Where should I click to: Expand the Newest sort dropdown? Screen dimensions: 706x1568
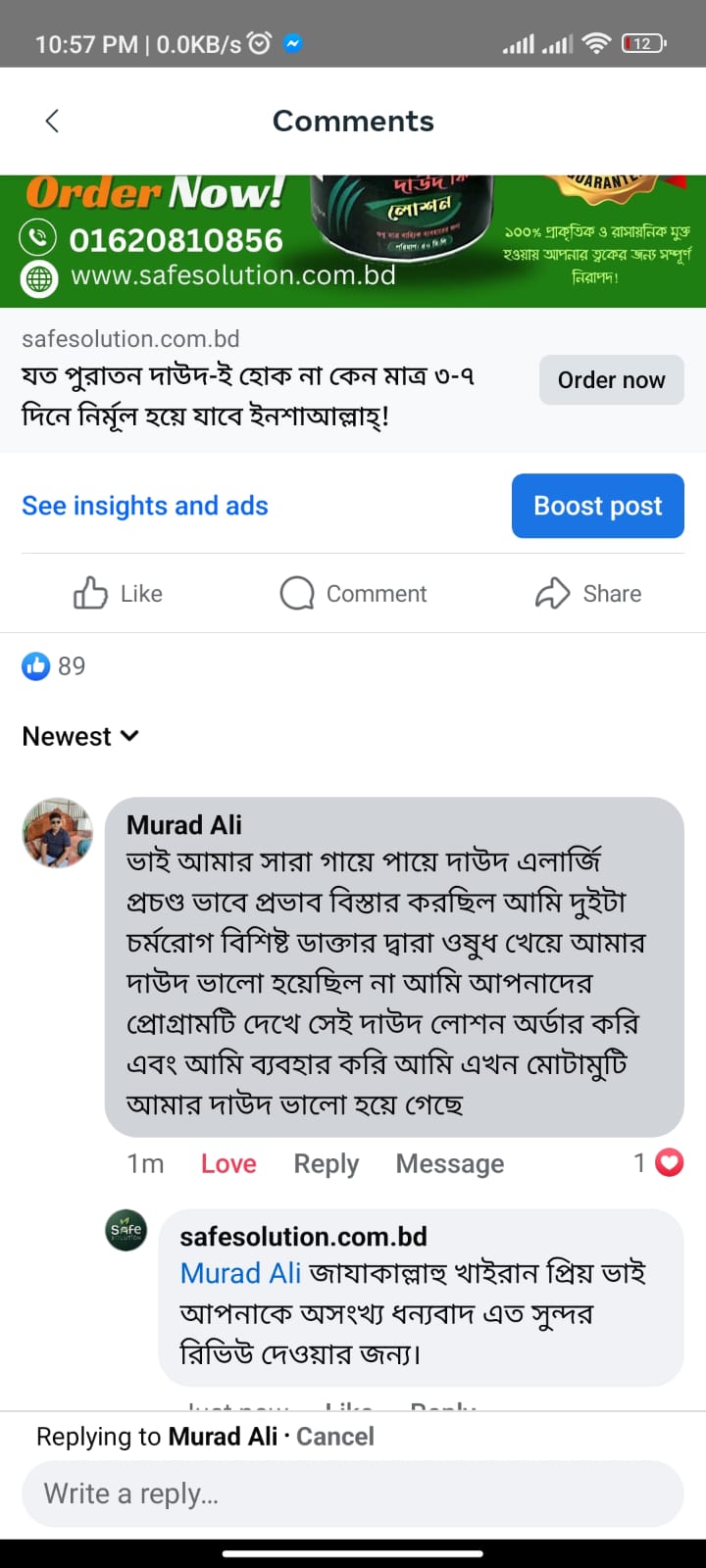click(x=80, y=737)
